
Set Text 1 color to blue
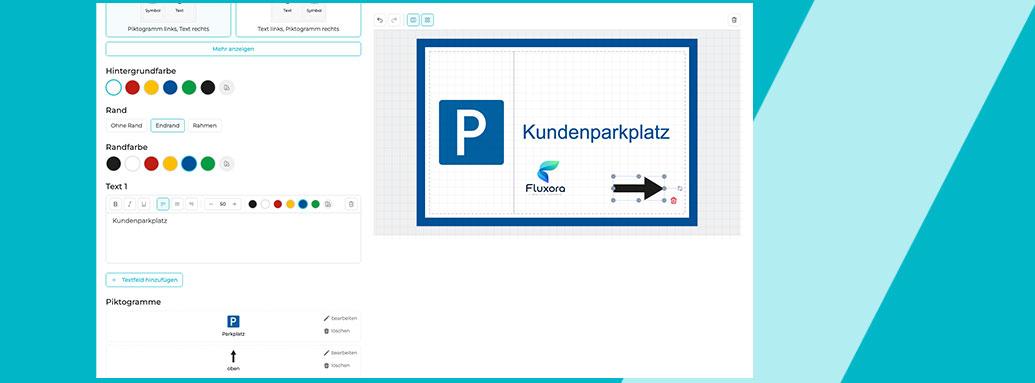coord(303,204)
